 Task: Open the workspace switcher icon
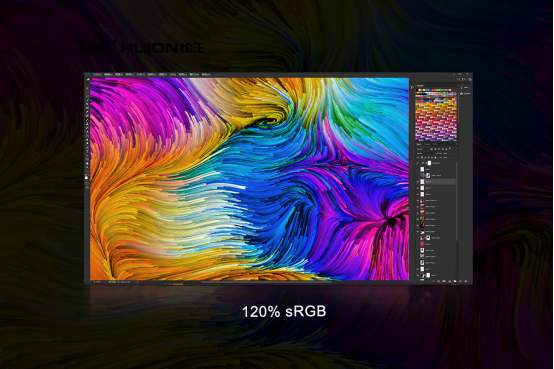(x=463, y=80)
